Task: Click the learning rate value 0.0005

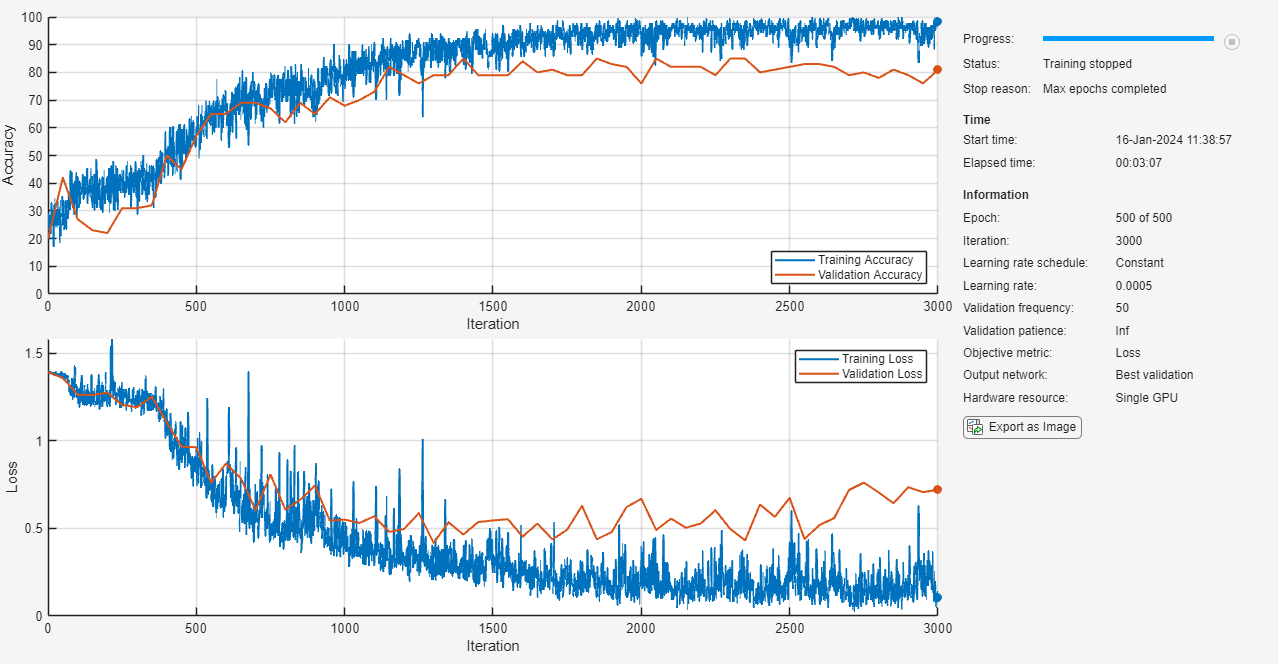Action: 1136,286
